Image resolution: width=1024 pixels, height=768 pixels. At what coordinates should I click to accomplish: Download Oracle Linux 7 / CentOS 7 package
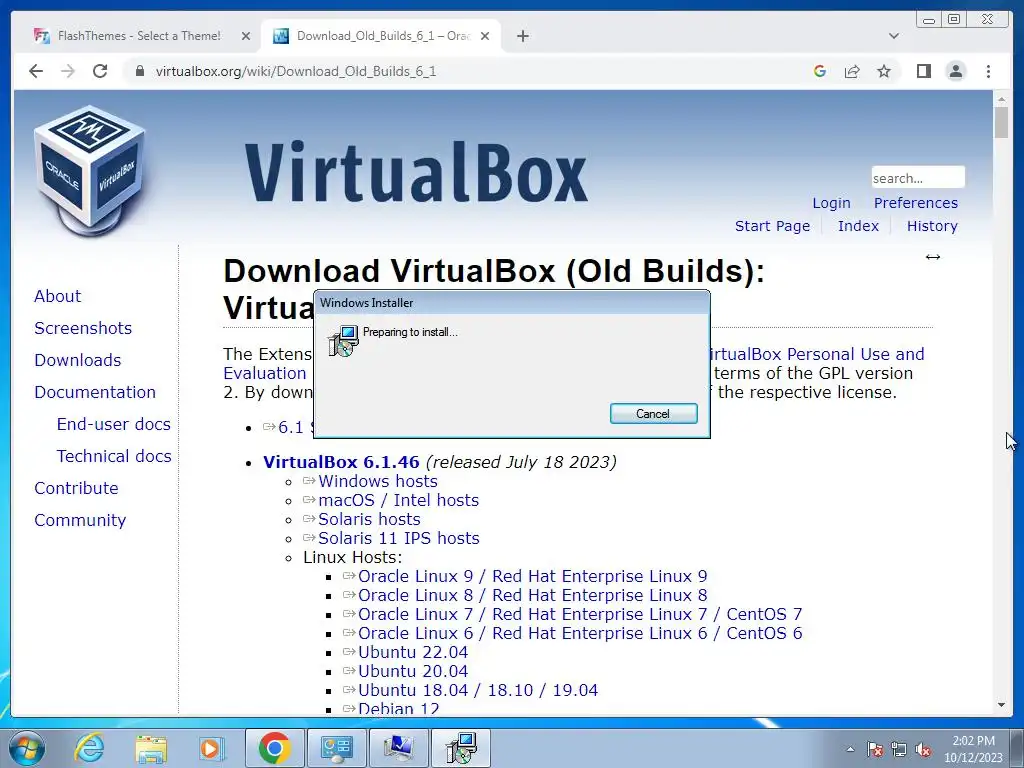click(580, 615)
